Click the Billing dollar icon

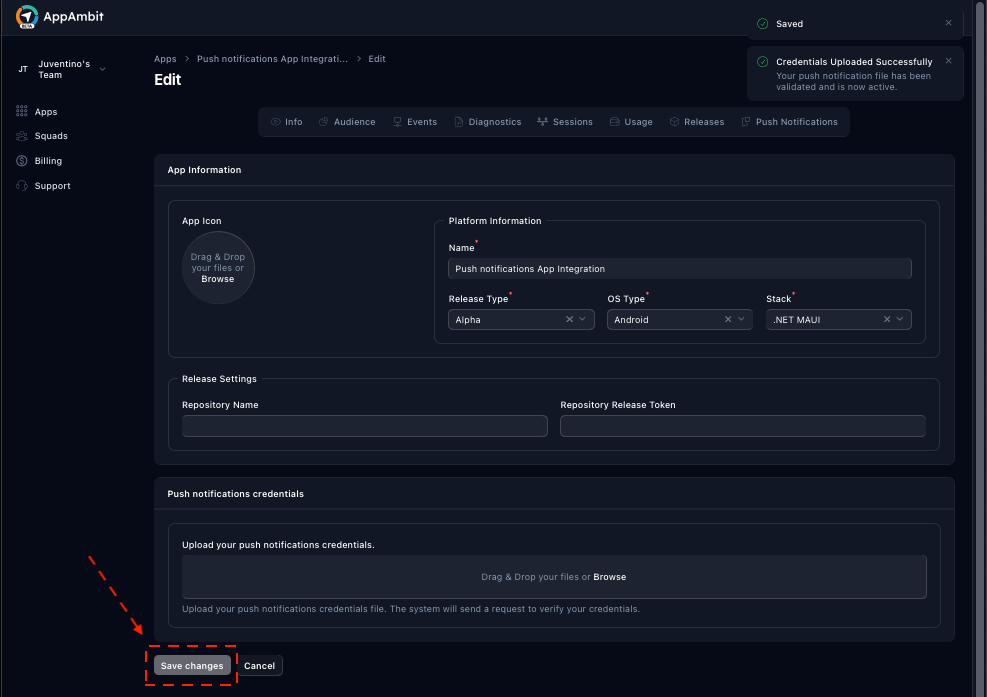point(22,160)
